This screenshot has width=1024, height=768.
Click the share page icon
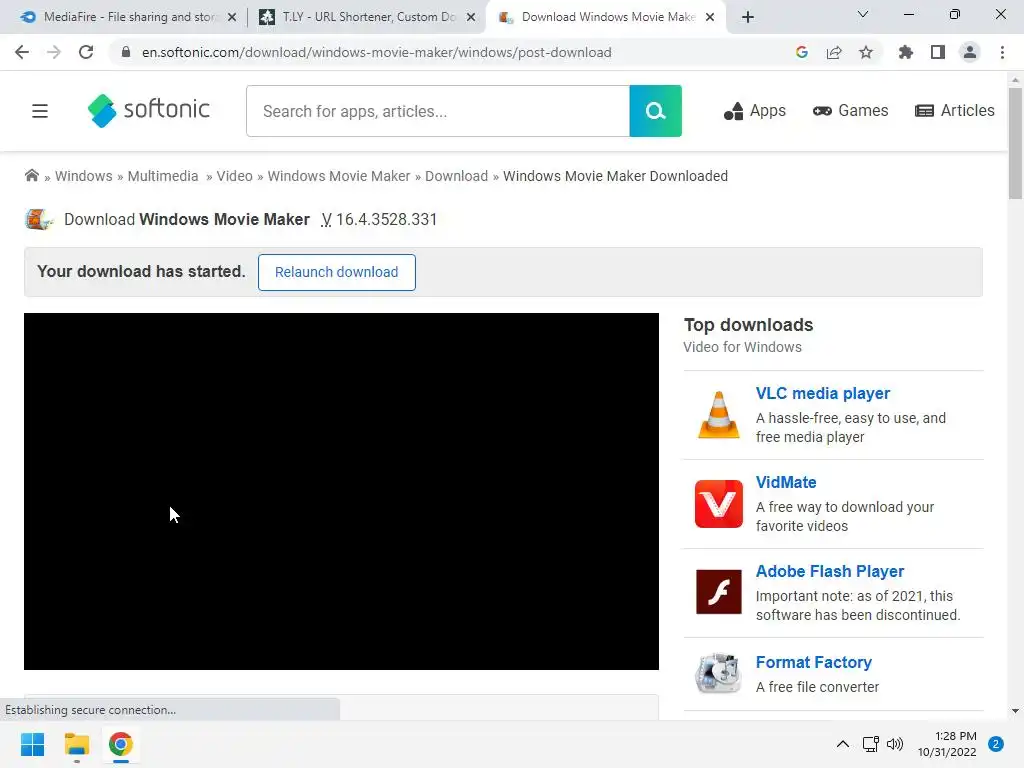point(834,52)
